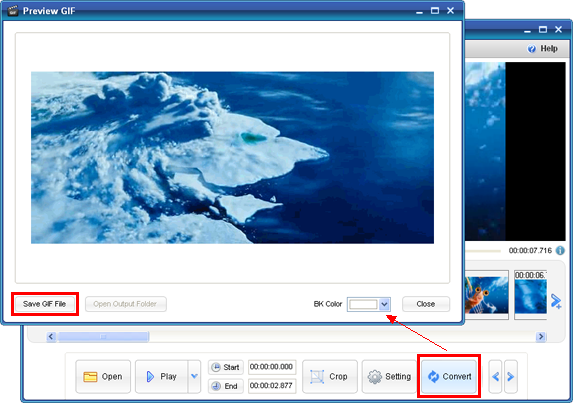Click the Save GIF File button
This screenshot has height=403, width=573.
click(45, 304)
